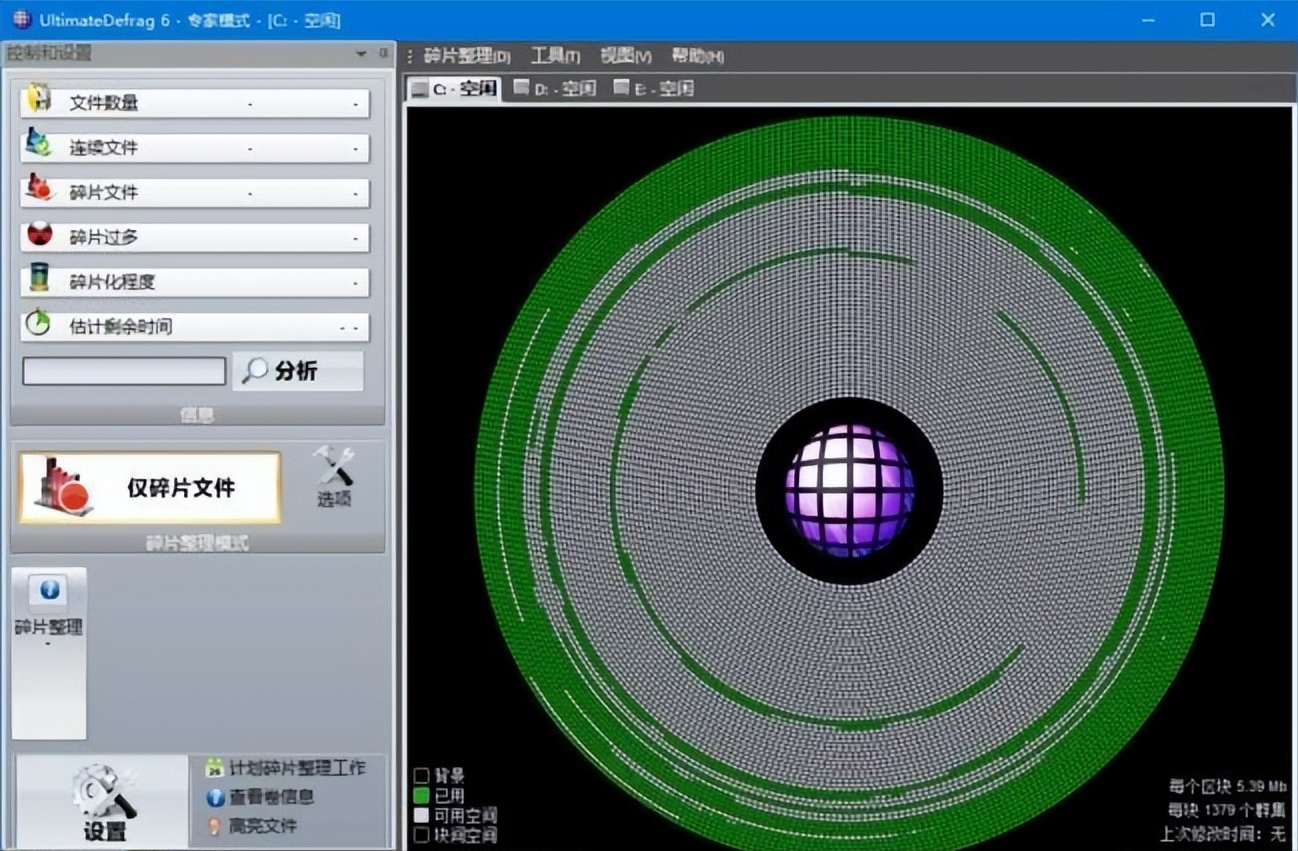Open 计划碎片整理工作 schedule link

[285, 768]
